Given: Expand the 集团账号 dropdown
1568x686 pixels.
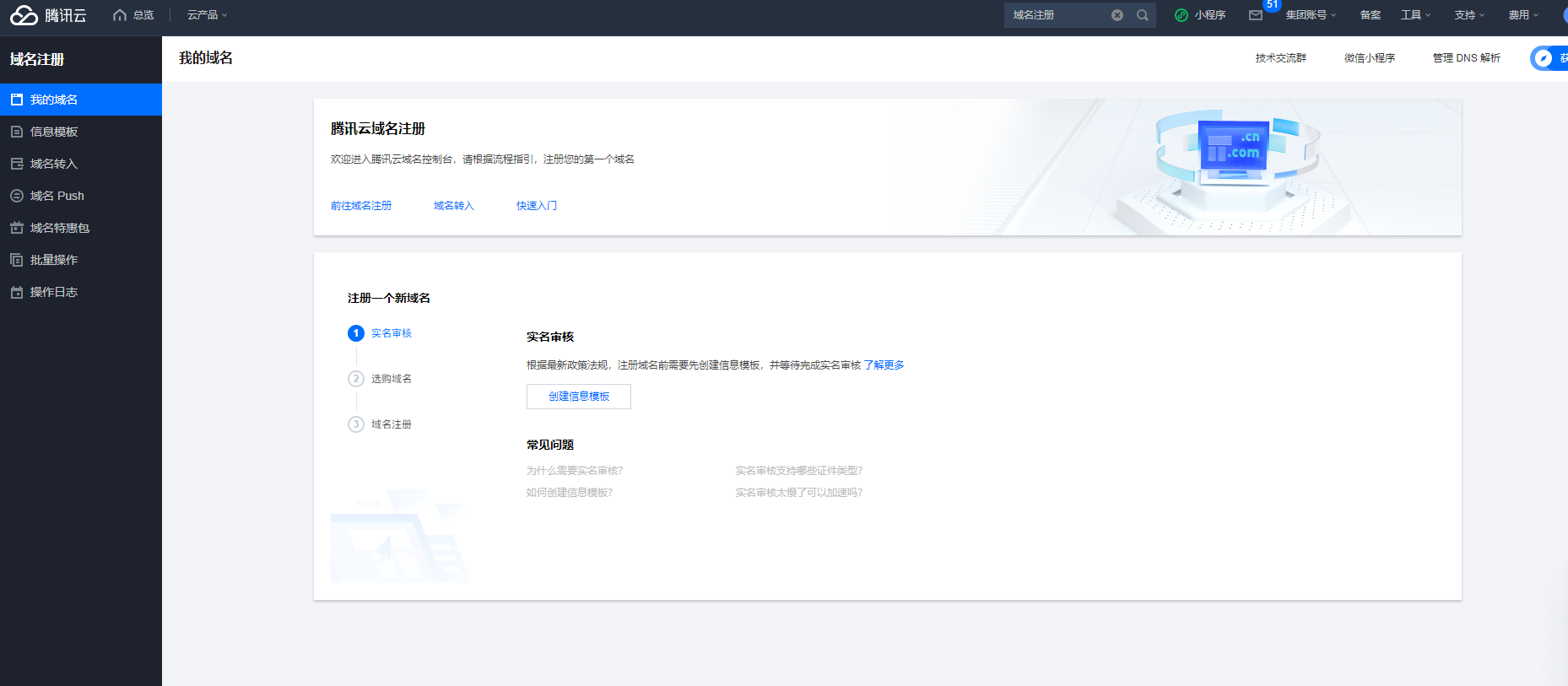Looking at the screenshot, I should (x=1311, y=15).
